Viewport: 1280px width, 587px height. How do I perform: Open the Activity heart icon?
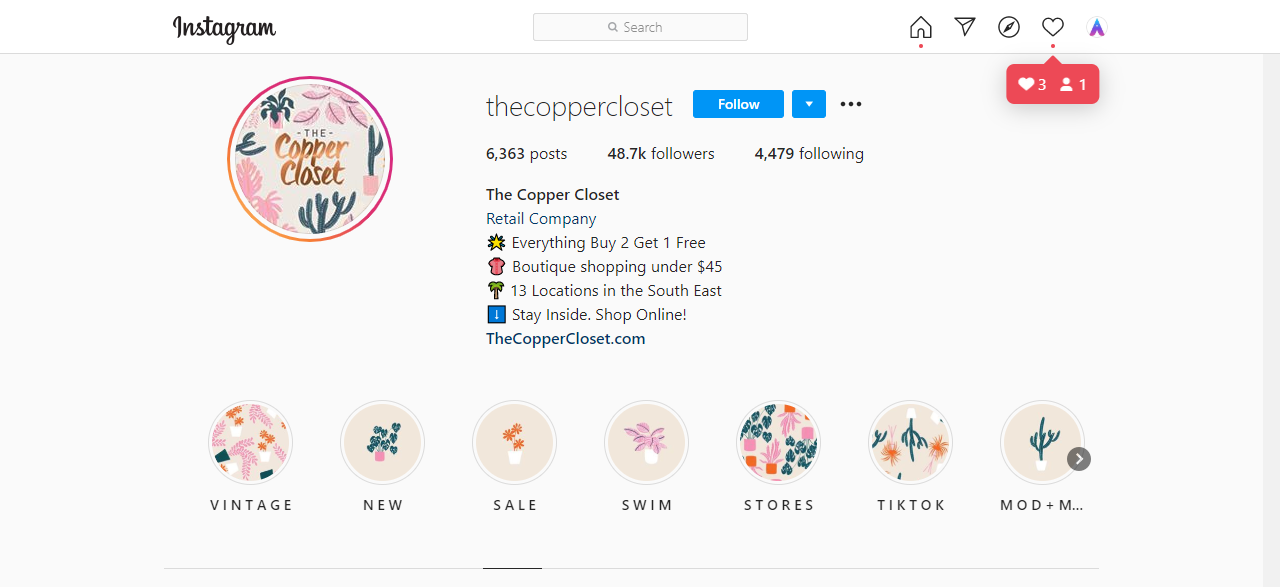tap(1053, 27)
